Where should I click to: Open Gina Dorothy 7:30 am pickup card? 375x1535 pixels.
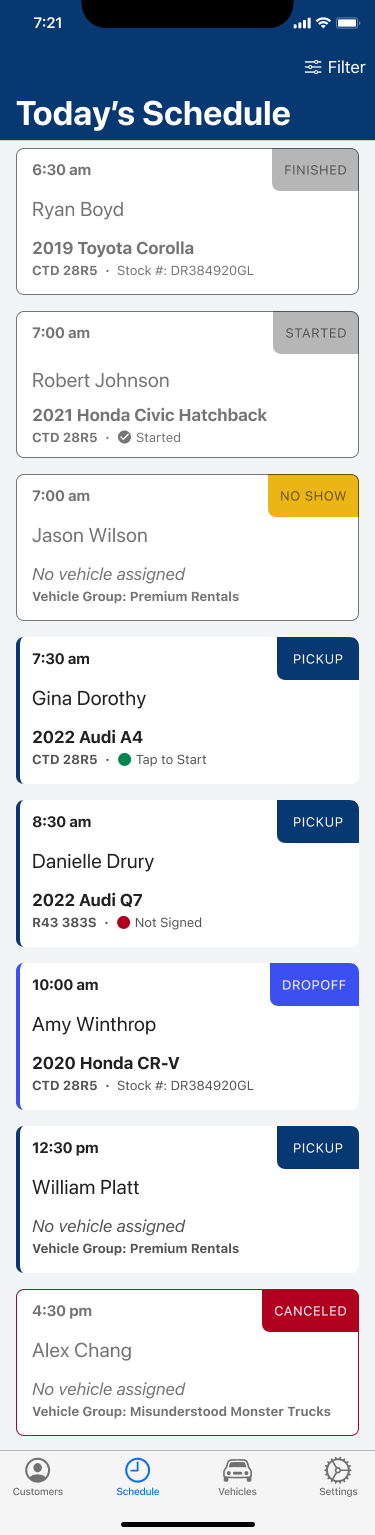pos(187,710)
